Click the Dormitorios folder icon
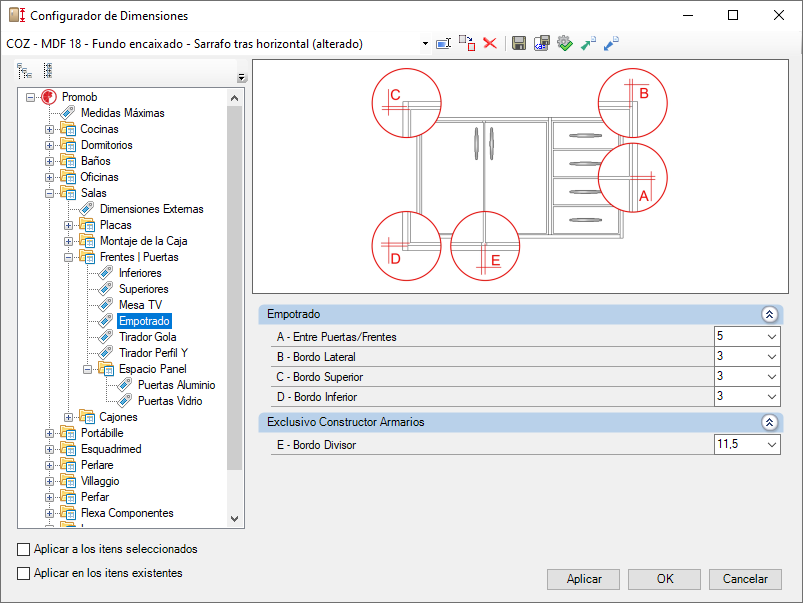Viewport: 803px width, 603px height. coord(68,145)
